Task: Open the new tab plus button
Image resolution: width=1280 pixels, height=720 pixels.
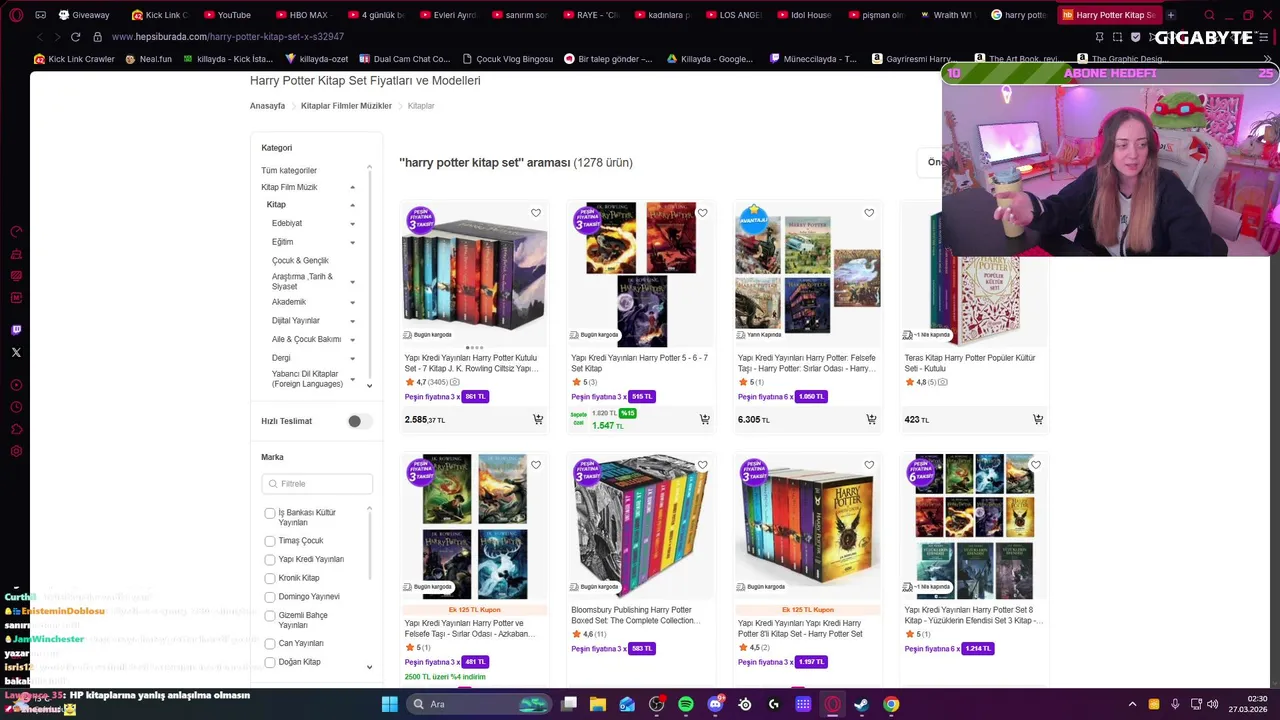Action: click(x=1171, y=15)
